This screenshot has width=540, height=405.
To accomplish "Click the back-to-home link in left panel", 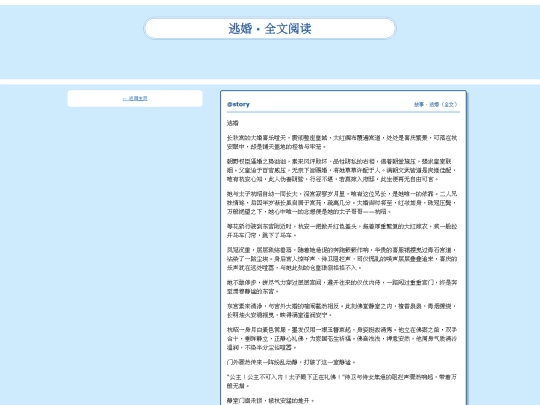I will [135, 98].
